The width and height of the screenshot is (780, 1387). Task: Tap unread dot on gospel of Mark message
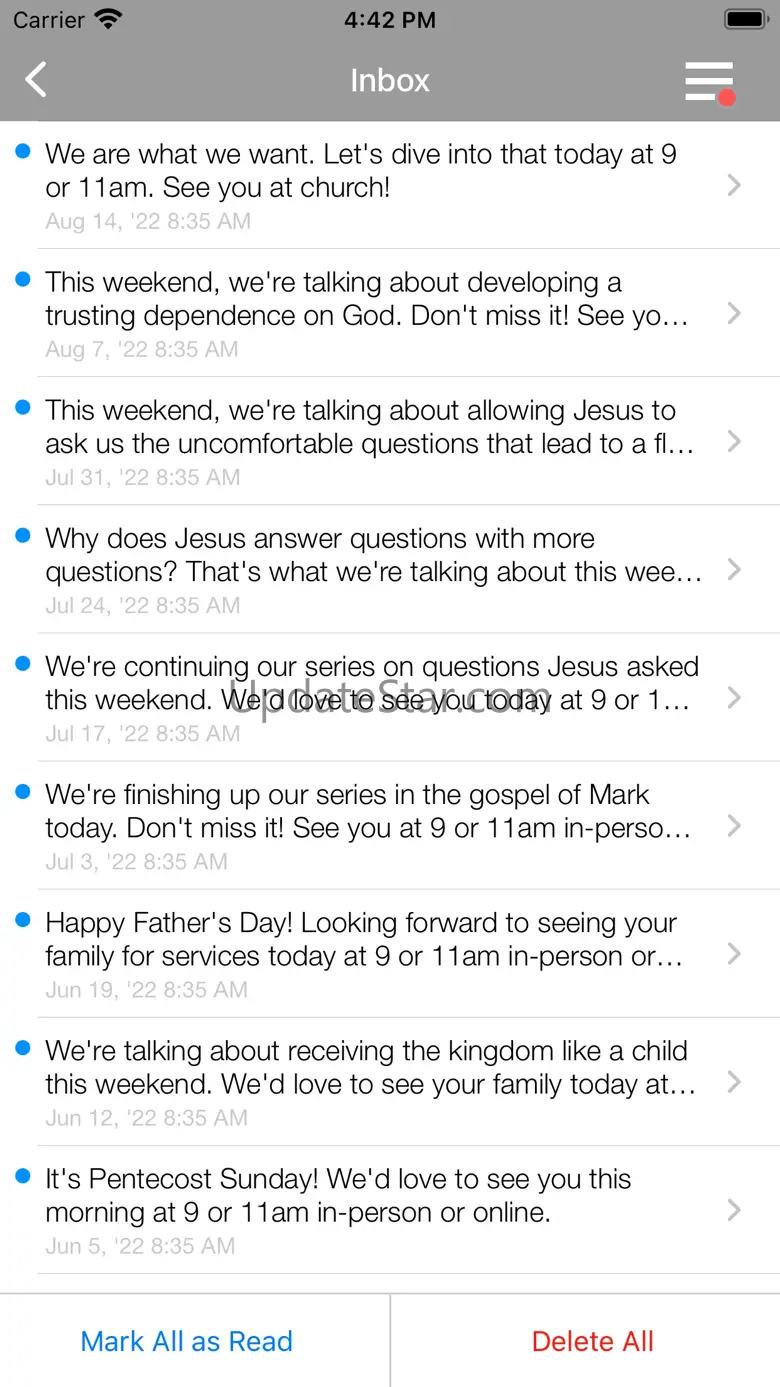23,792
